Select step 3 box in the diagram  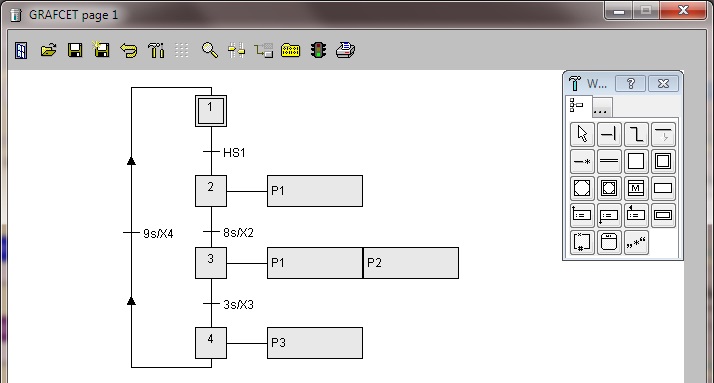pyautogui.click(x=211, y=263)
